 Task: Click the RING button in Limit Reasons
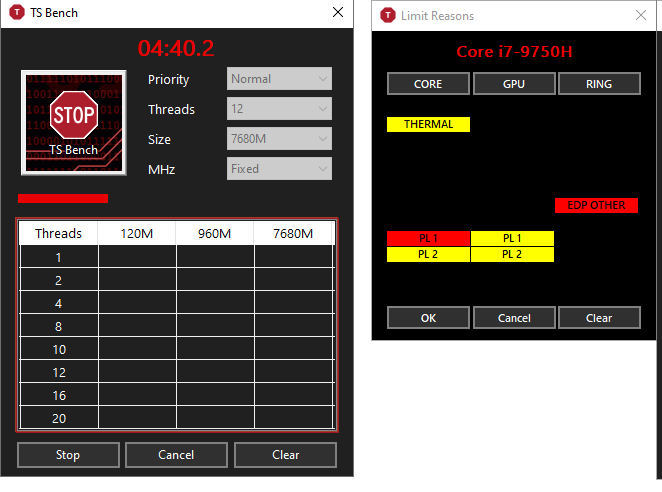pyautogui.click(x=599, y=84)
